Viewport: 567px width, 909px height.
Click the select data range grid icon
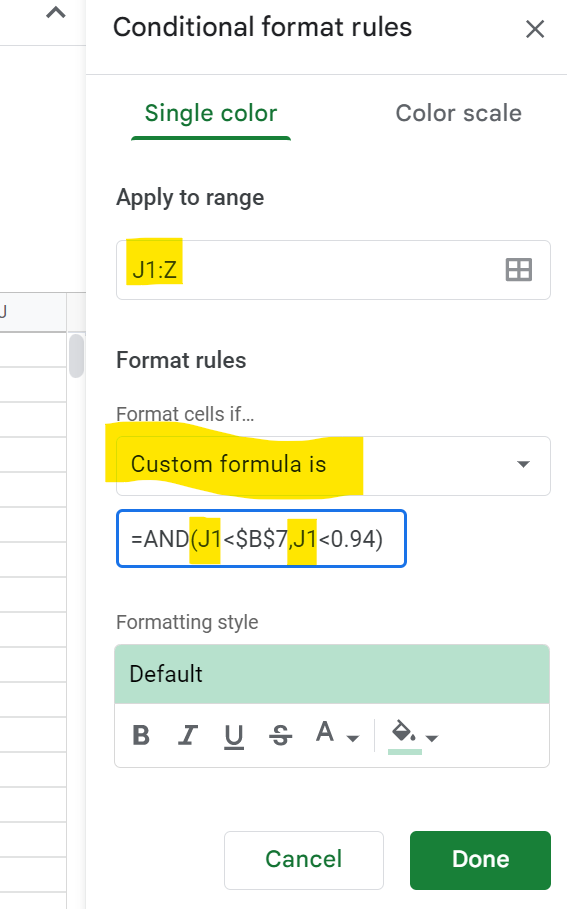pyautogui.click(x=518, y=270)
